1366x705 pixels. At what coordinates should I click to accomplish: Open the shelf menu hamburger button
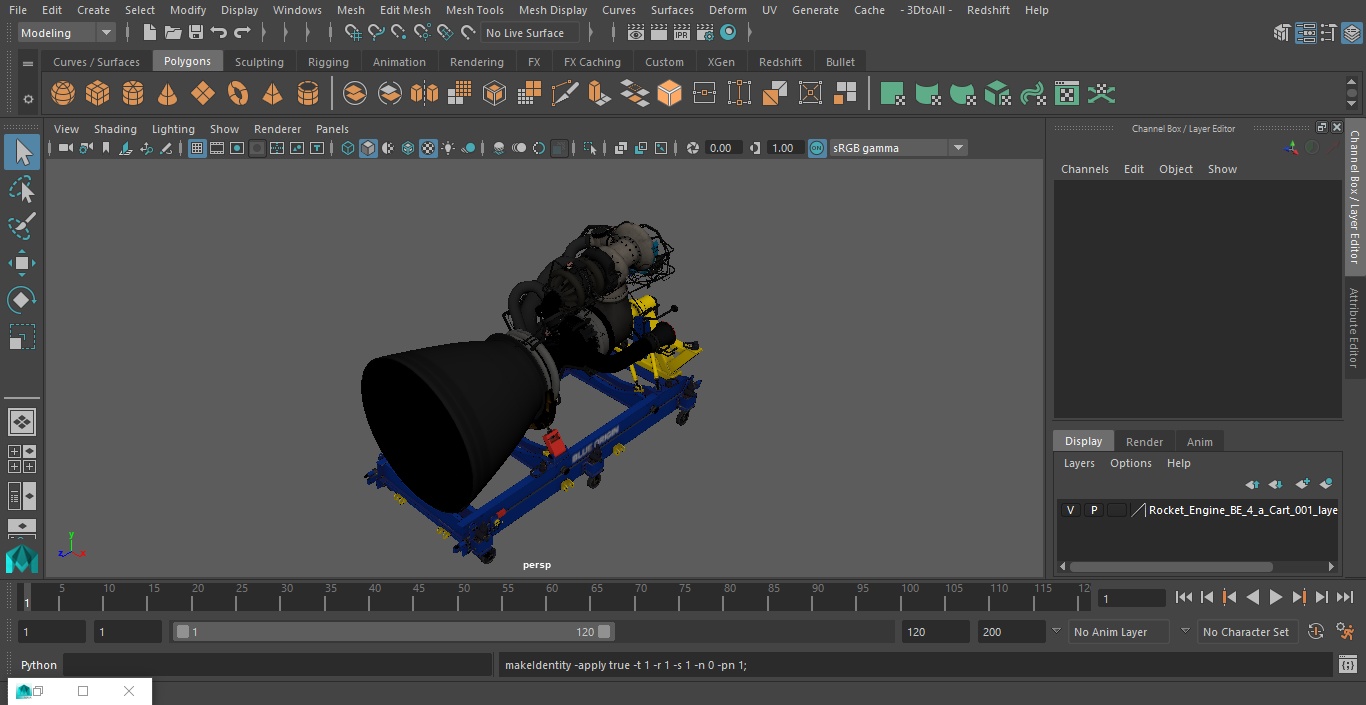pos(28,63)
